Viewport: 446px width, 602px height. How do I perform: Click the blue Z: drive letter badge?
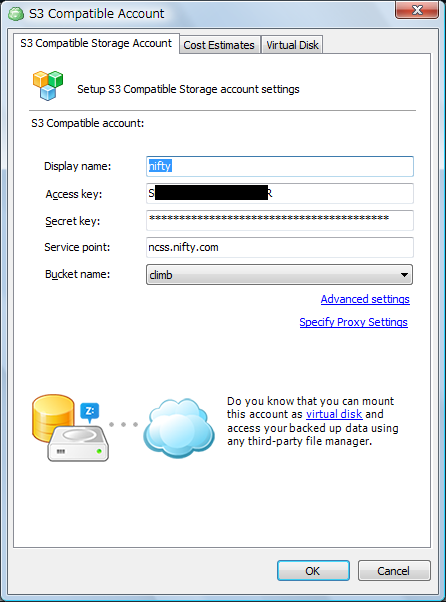pyautogui.click(x=90, y=412)
